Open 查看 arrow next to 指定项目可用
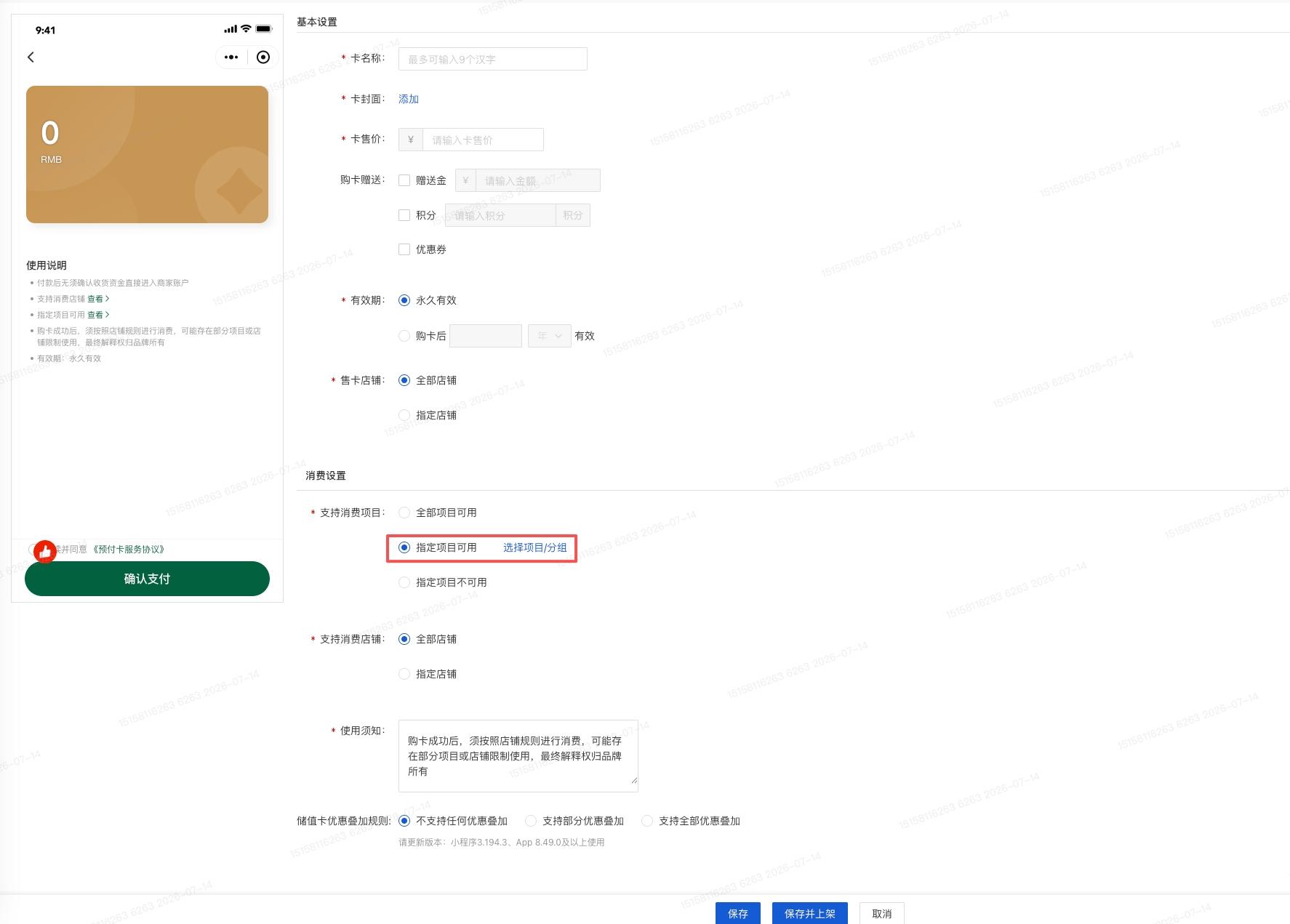Image resolution: width=1290 pixels, height=924 pixels. pos(98,315)
